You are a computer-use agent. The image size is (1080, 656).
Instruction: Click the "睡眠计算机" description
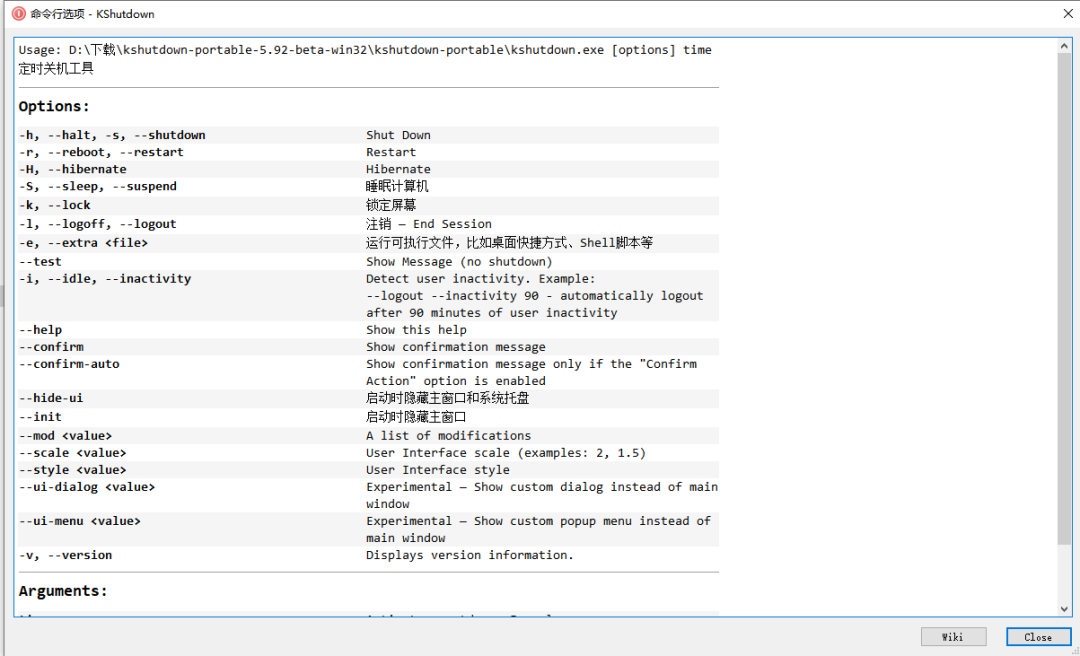tap(397, 187)
